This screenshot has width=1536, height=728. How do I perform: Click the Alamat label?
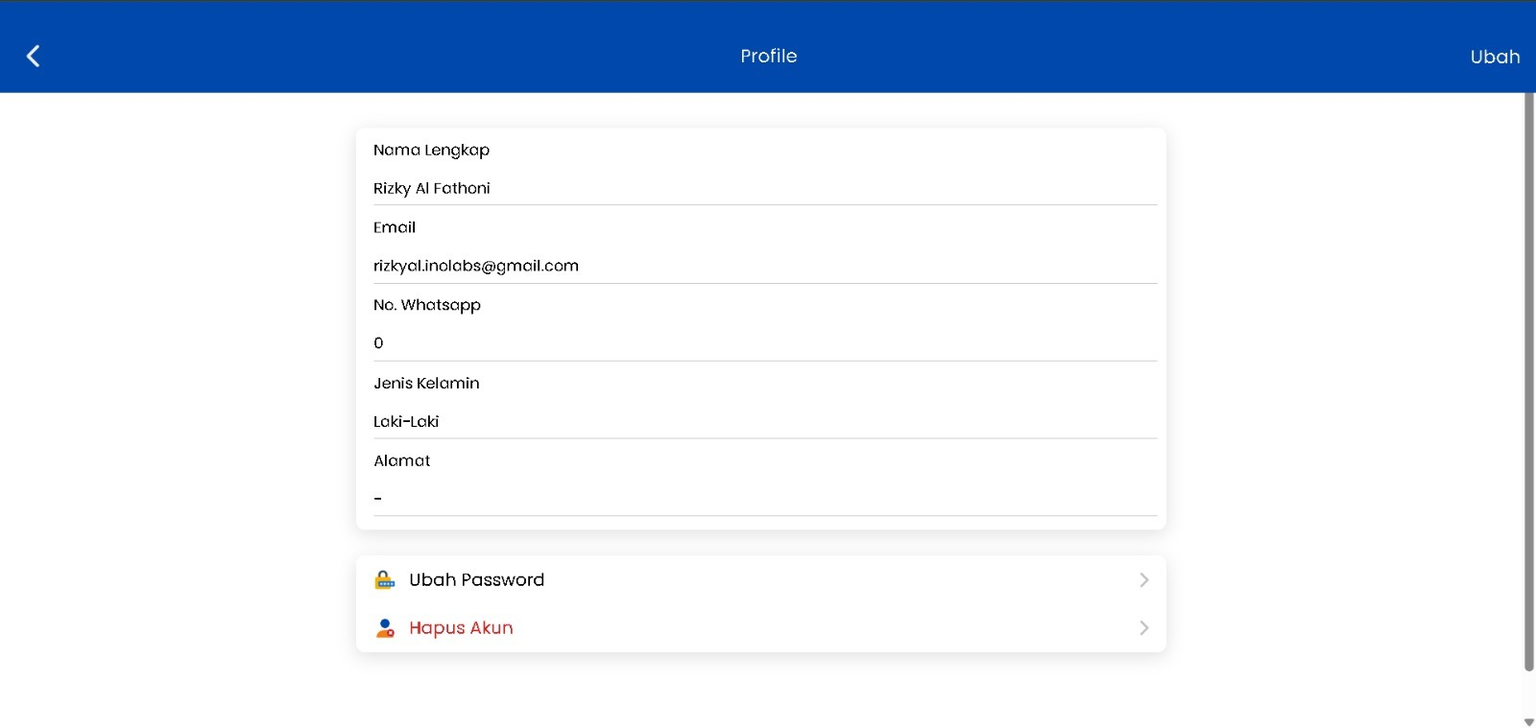(x=401, y=460)
